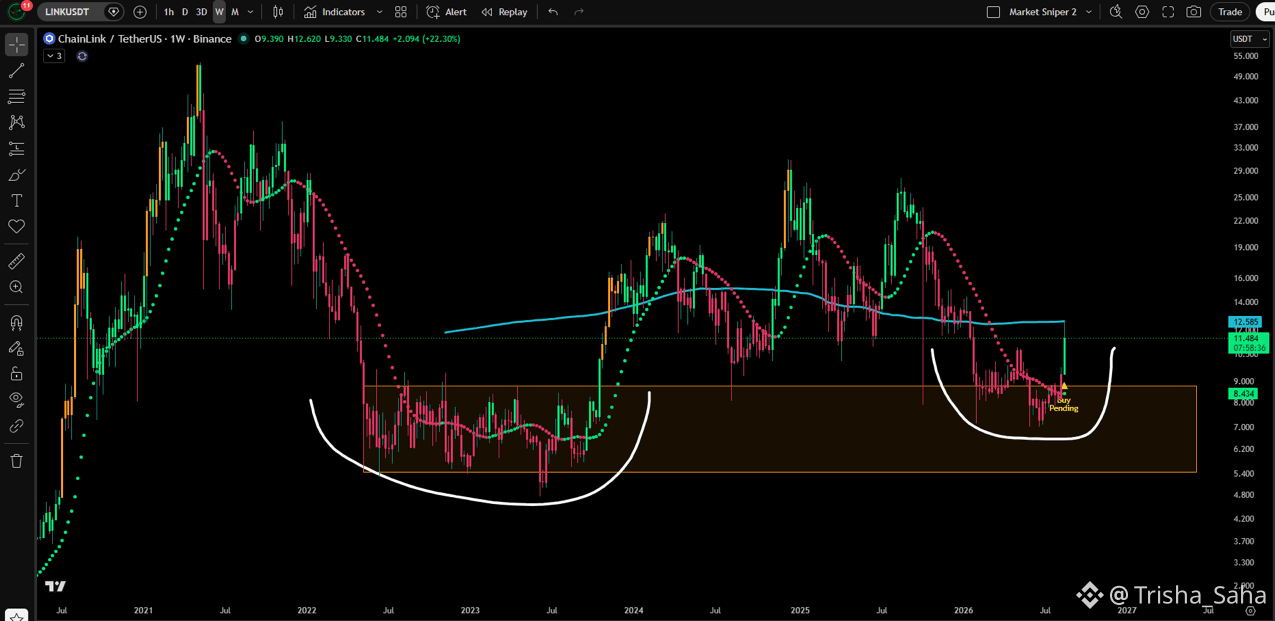Click the Publish button
The width and height of the screenshot is (1275, 621).
click(1266, 12)
